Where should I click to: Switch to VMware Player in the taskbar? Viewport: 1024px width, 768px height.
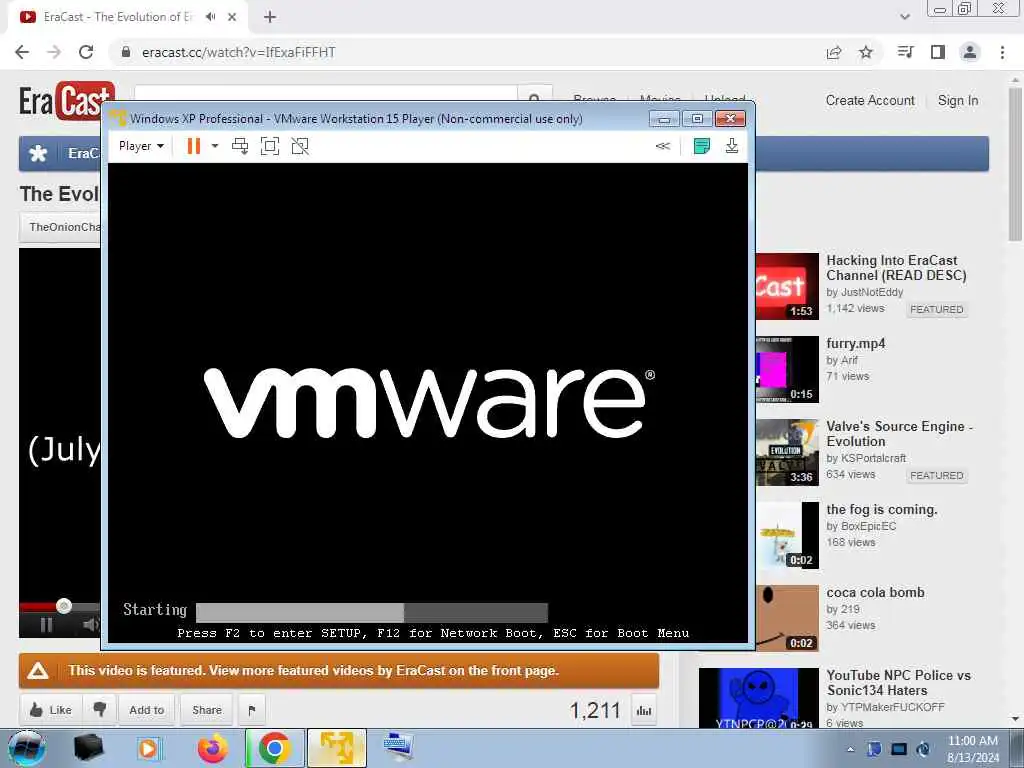point(337,748)
